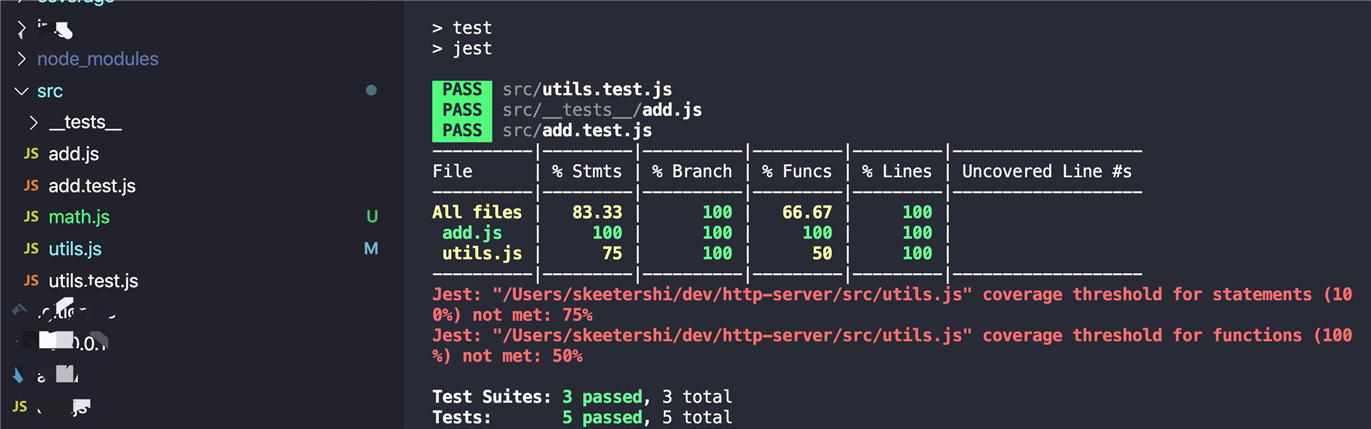
Task: Click the '% Funcs' column header
Action: pyautogui.click(x=797, y=171)
